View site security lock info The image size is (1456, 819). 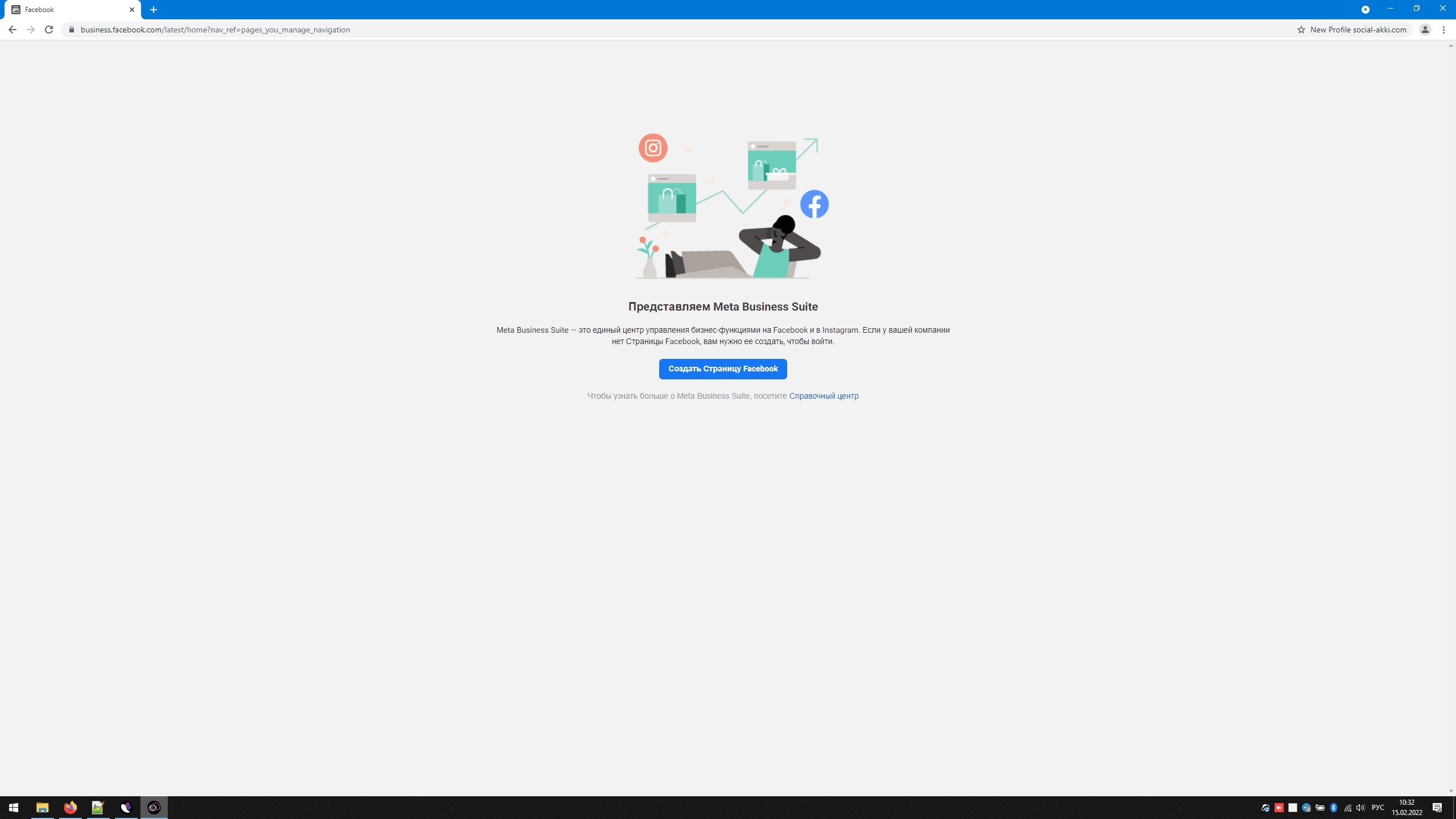tap(72, 30)
